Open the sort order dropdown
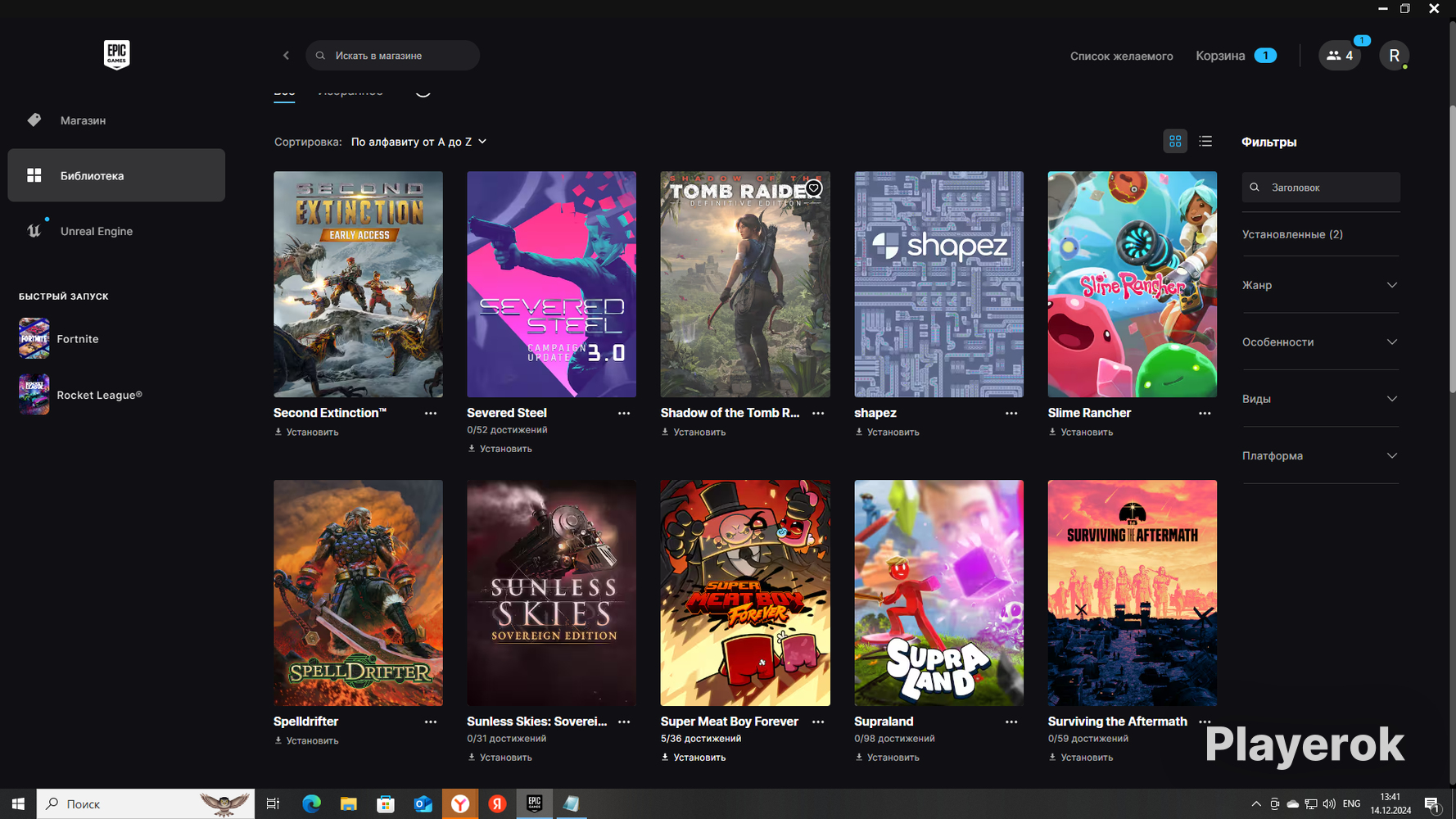 [x=419, y=142]
